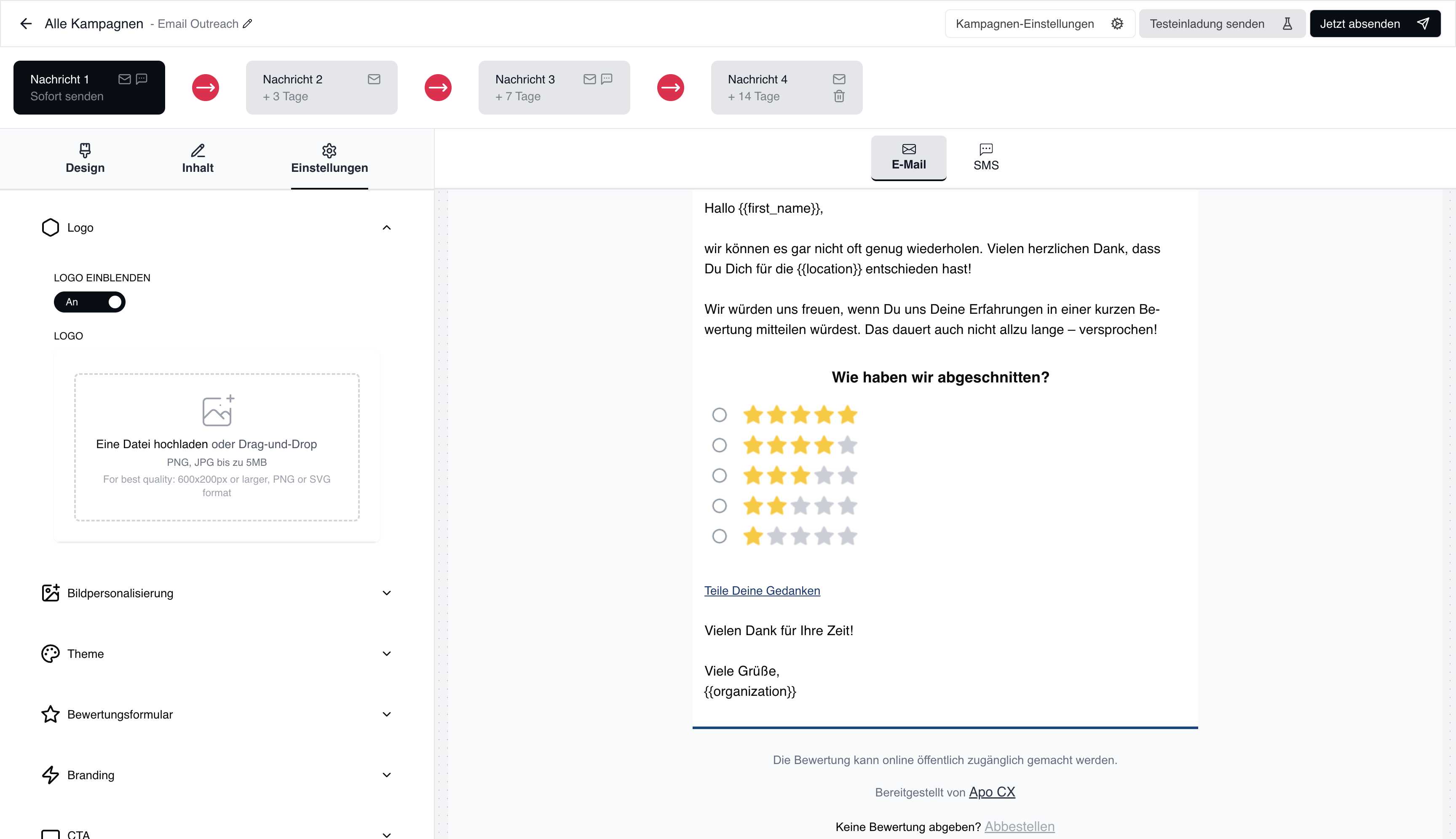Collapse the Logo section
The height and width of the screenshot is (839, 1456).
click(x=386, y=227)
